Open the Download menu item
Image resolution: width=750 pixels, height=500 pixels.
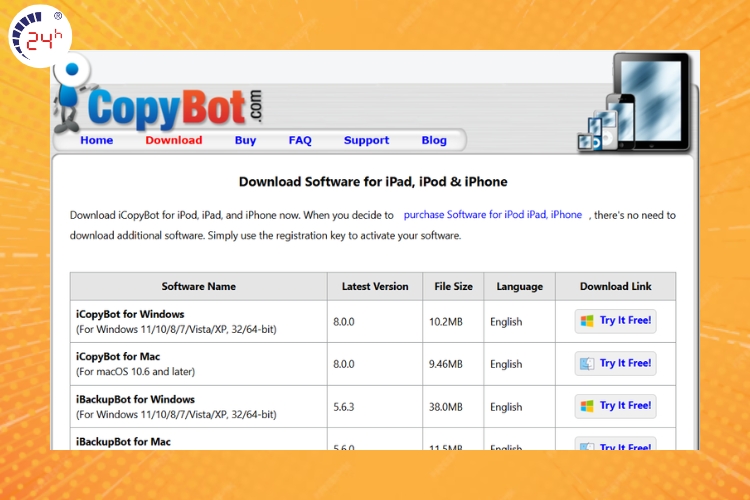click(x=174, y=140)
